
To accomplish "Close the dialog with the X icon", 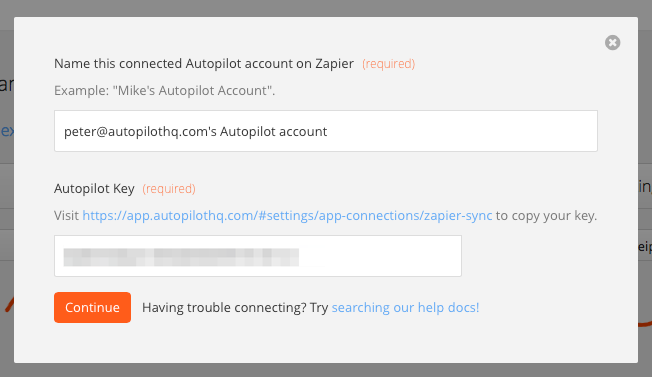I will coord(612,42).
